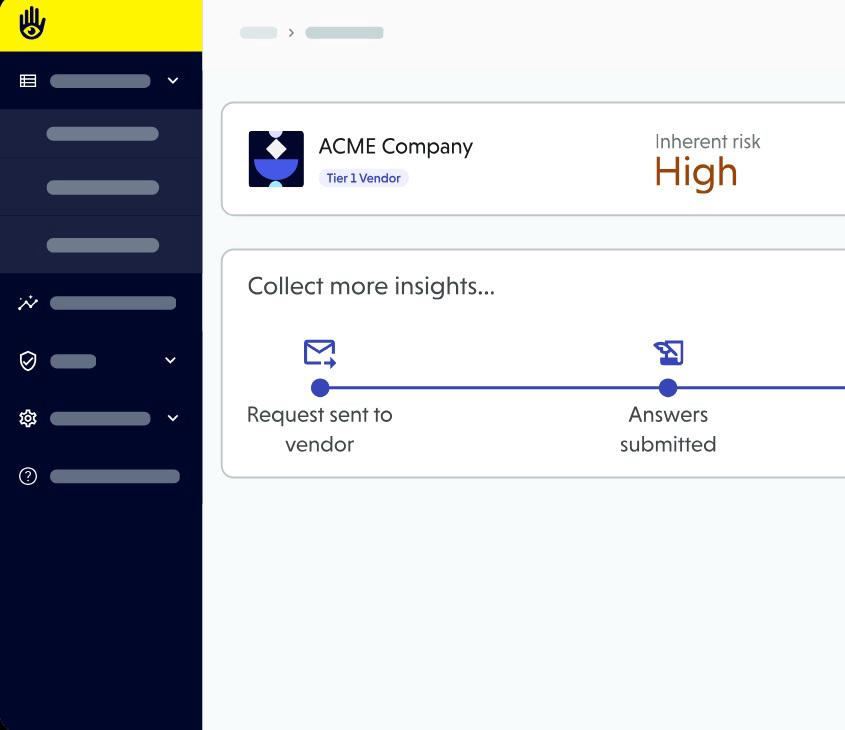Select the shield checkmark sidebar icon
This screenshot has width=845, height=730.
[x=28, y=361]
